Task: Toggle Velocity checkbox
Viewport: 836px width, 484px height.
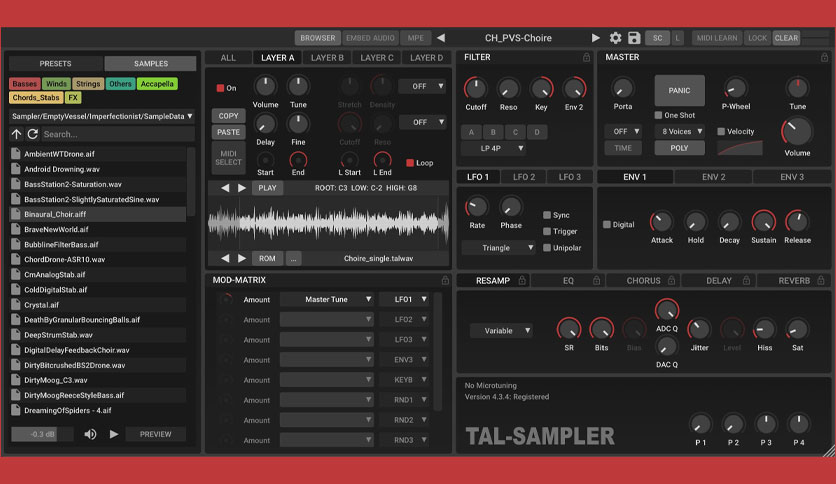Action: [x=721, y=131]
